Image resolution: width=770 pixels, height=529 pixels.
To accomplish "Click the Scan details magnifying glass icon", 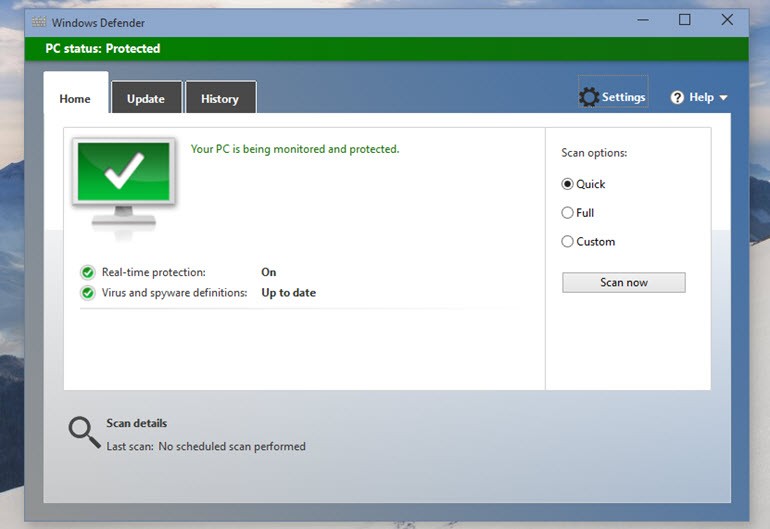I will [x=84, y=432].
